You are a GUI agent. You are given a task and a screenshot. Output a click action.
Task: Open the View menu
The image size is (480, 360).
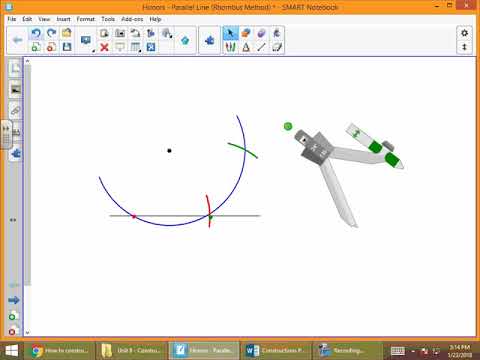click(44, 19)
